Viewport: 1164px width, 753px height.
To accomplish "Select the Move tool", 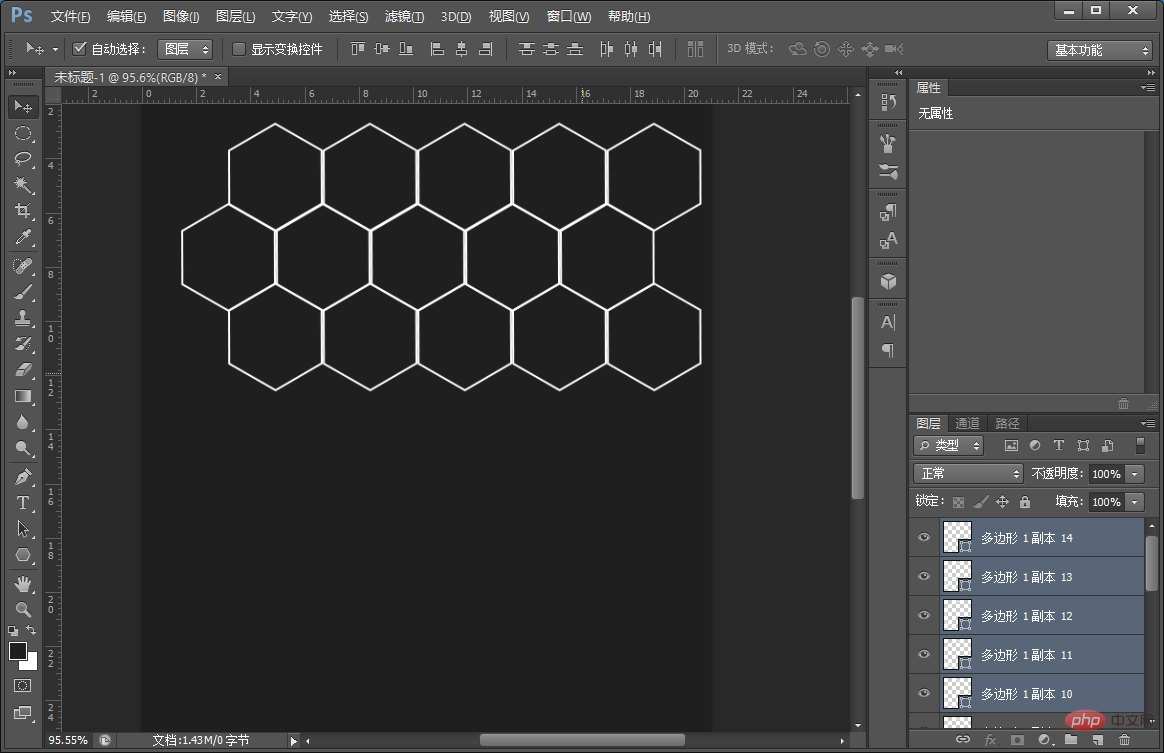I will pos(23,107).
